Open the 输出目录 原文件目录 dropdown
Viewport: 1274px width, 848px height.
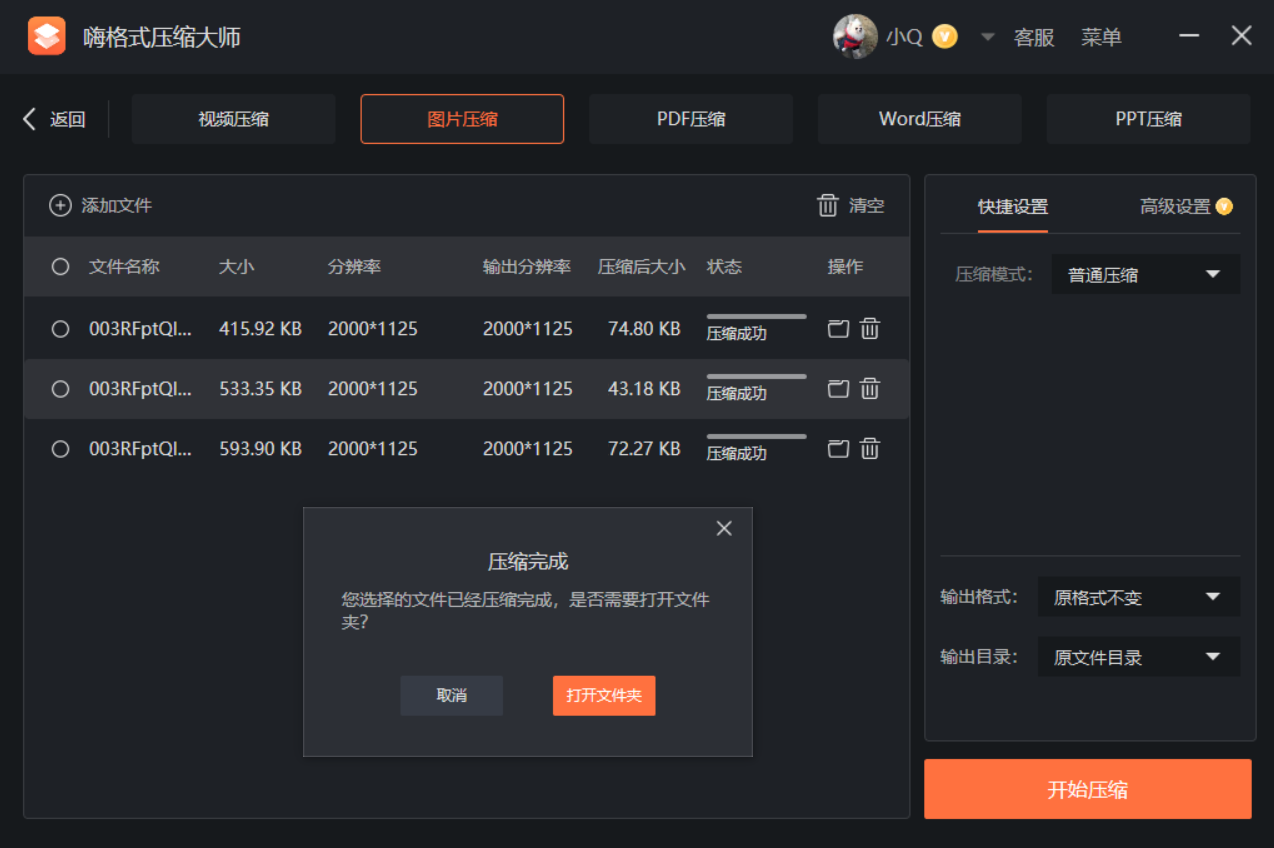pos(1139,657)
